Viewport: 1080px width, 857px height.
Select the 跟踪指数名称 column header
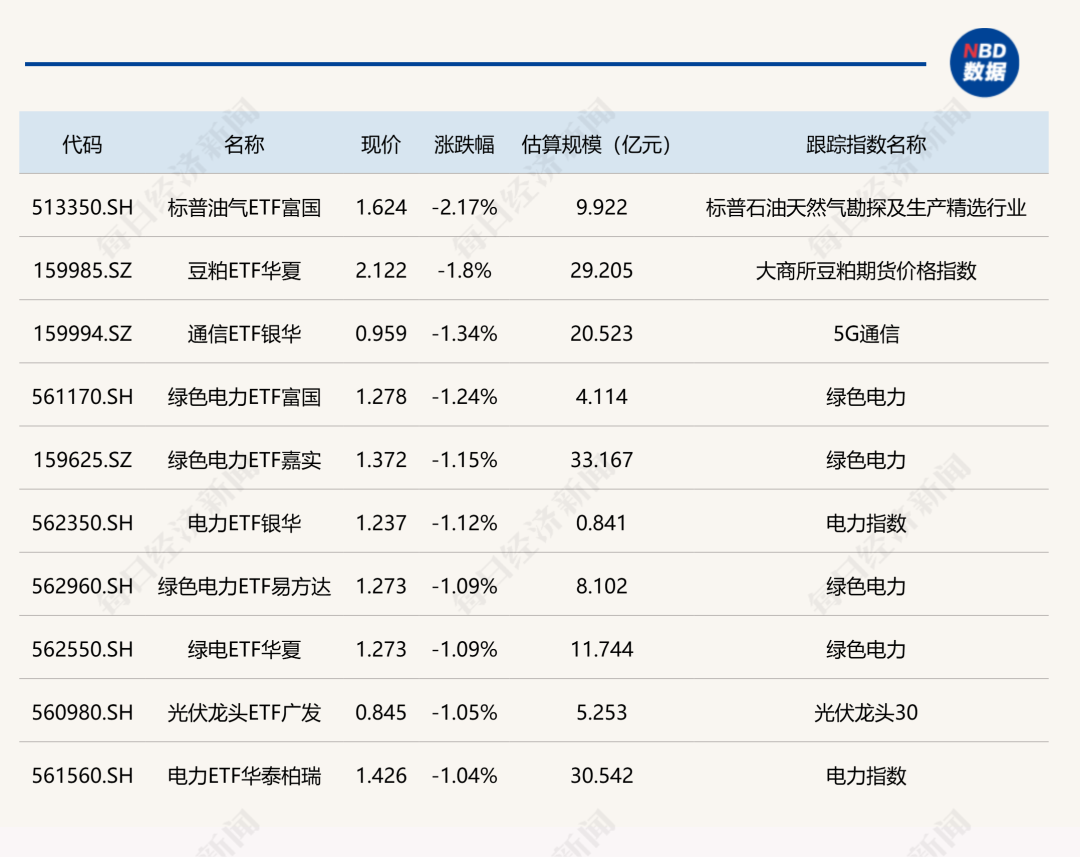866,144
